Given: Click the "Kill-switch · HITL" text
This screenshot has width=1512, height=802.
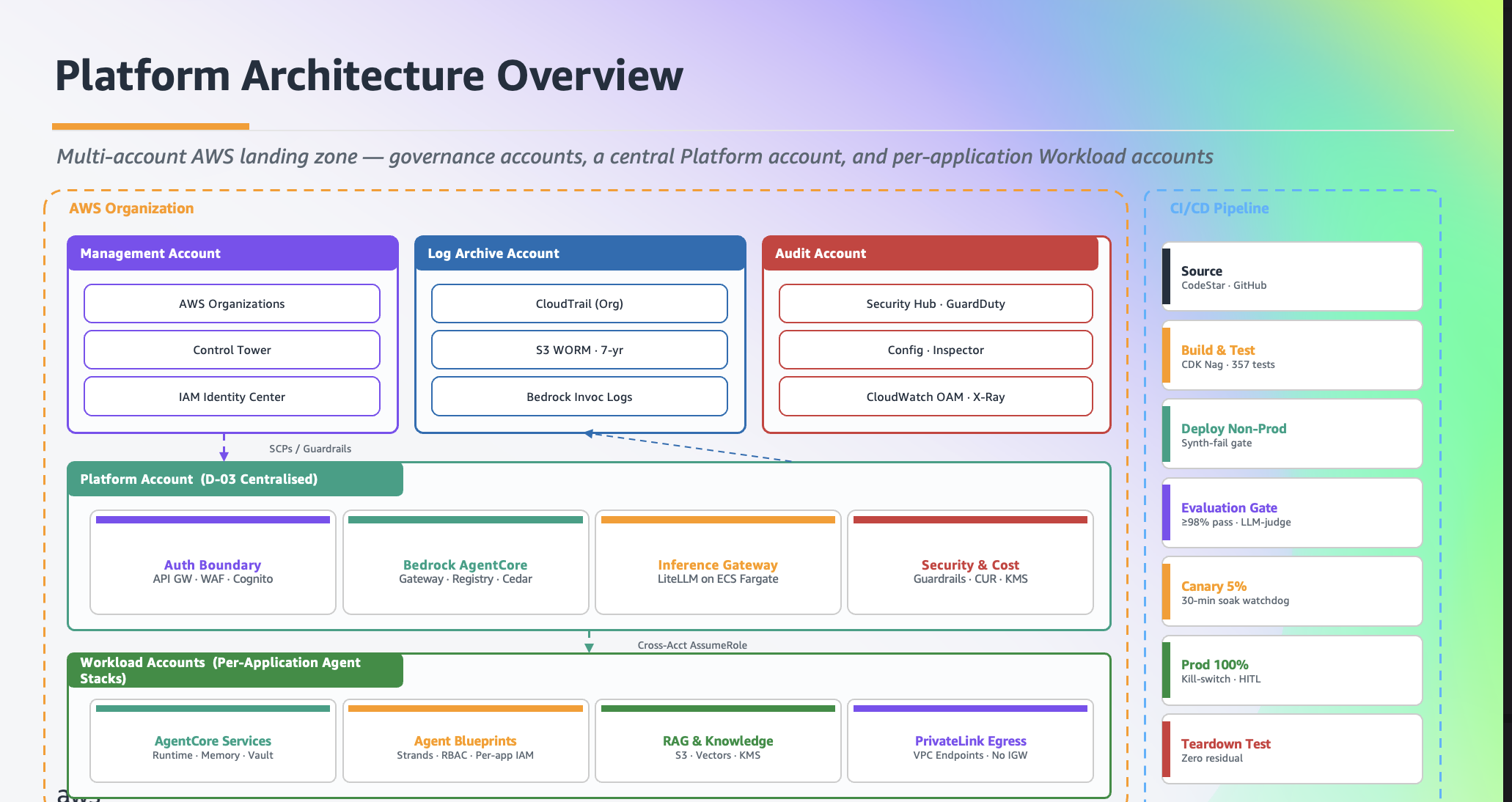Looking at the screenshot, I should click(x=1221, y=679).
